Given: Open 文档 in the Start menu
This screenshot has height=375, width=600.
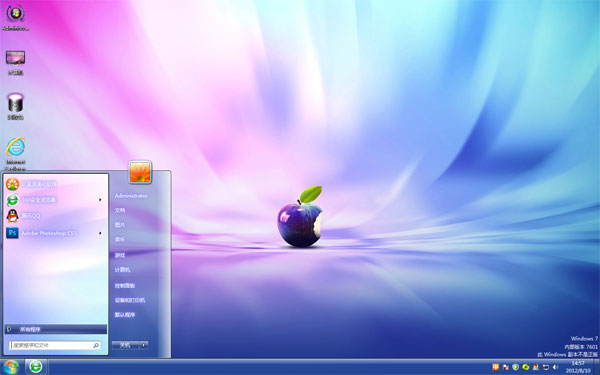Looking at the screenshot, I should (x=120, y=210).
